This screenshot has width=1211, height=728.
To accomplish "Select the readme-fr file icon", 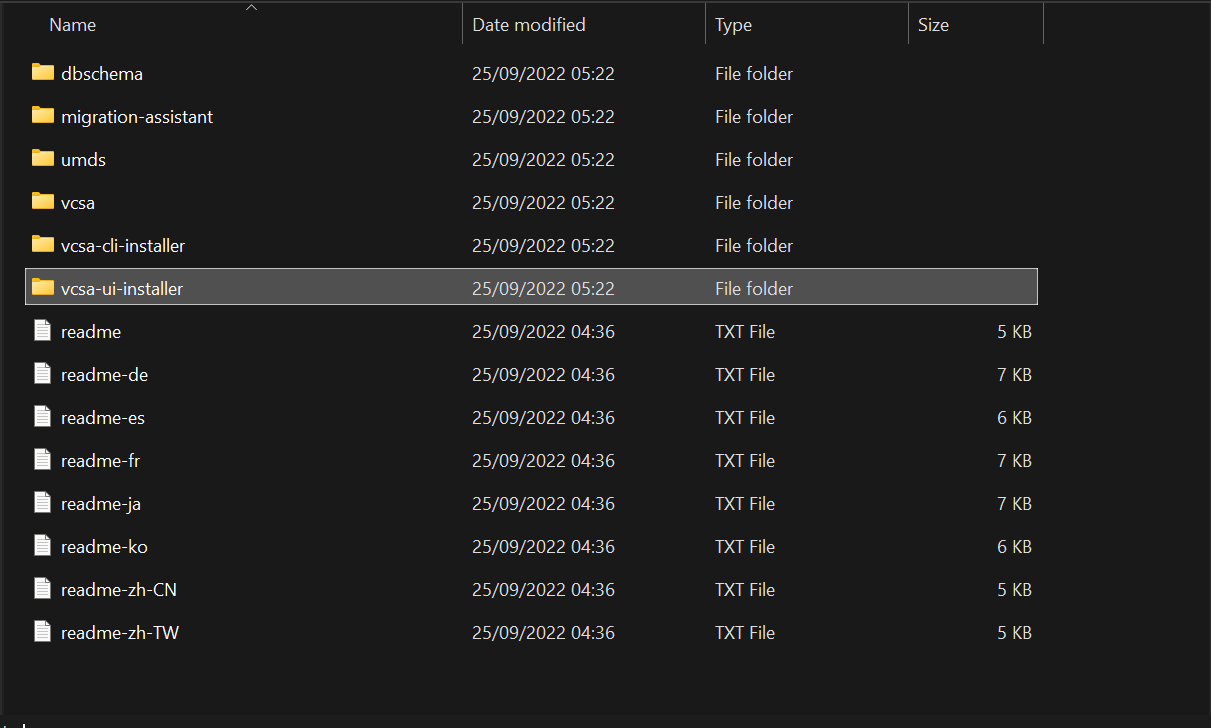I will (42, 459).
